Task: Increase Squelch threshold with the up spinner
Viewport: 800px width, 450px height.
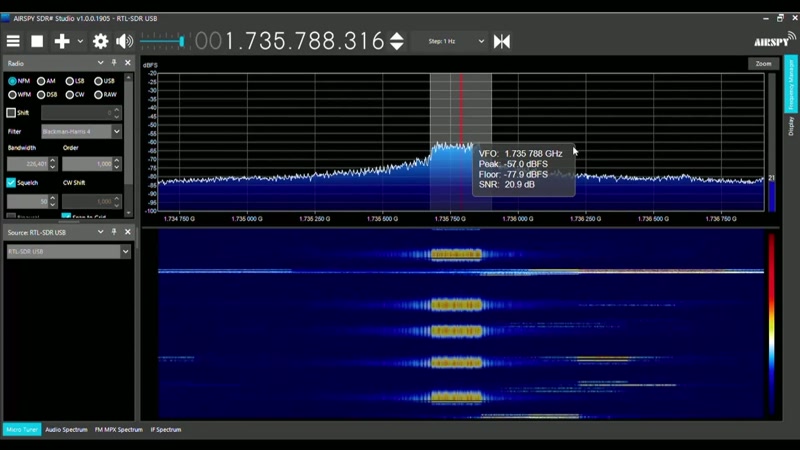Action: [53, 198]
